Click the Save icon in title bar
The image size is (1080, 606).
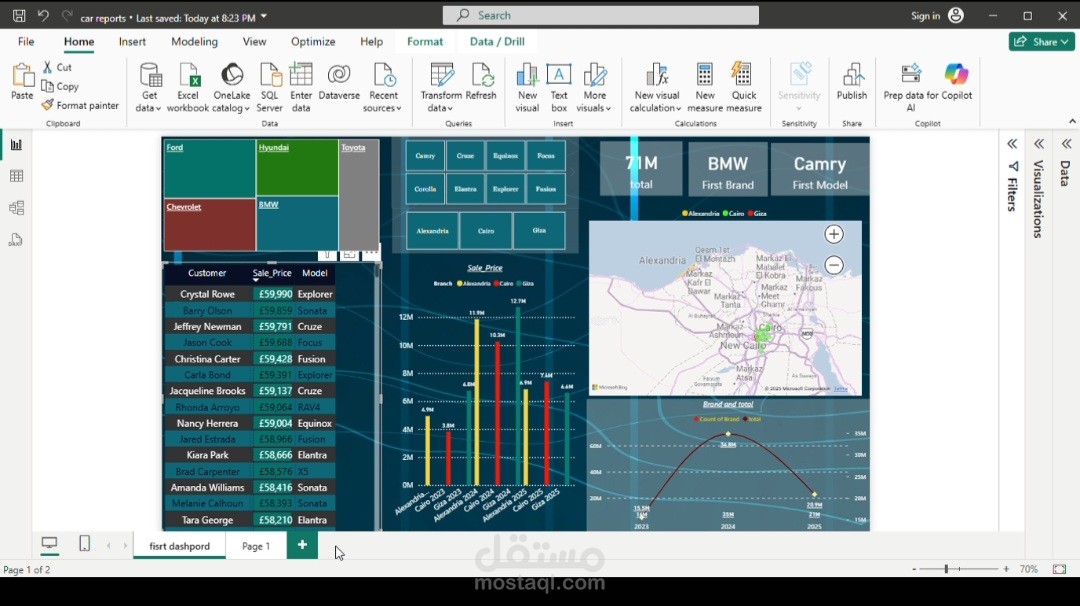(x=19, y=15)
